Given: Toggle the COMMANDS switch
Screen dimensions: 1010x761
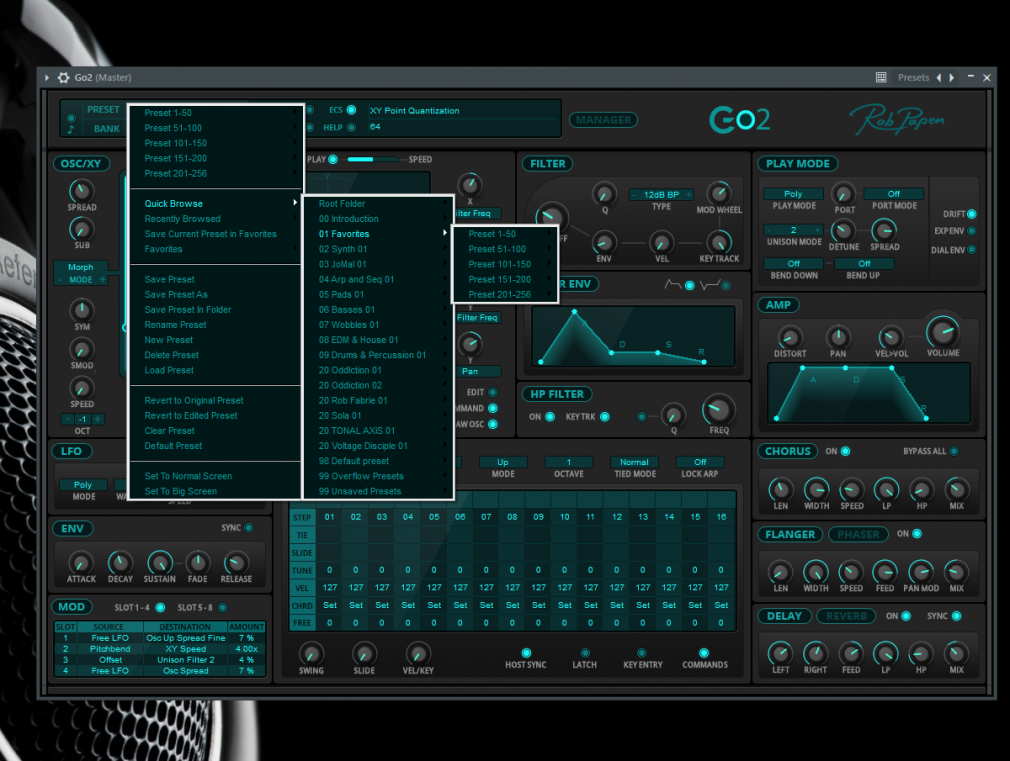Looking at the screenshot, I should pos(704,653).
